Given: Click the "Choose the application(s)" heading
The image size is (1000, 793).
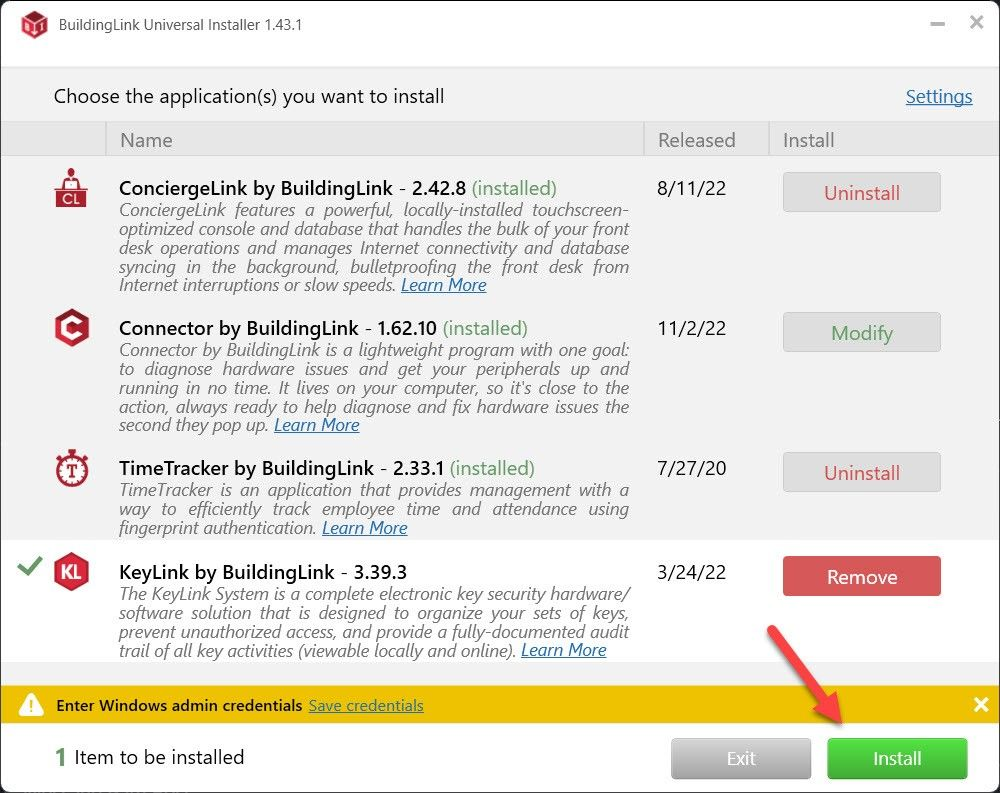Looking at the screenshot, I should 249,96.
